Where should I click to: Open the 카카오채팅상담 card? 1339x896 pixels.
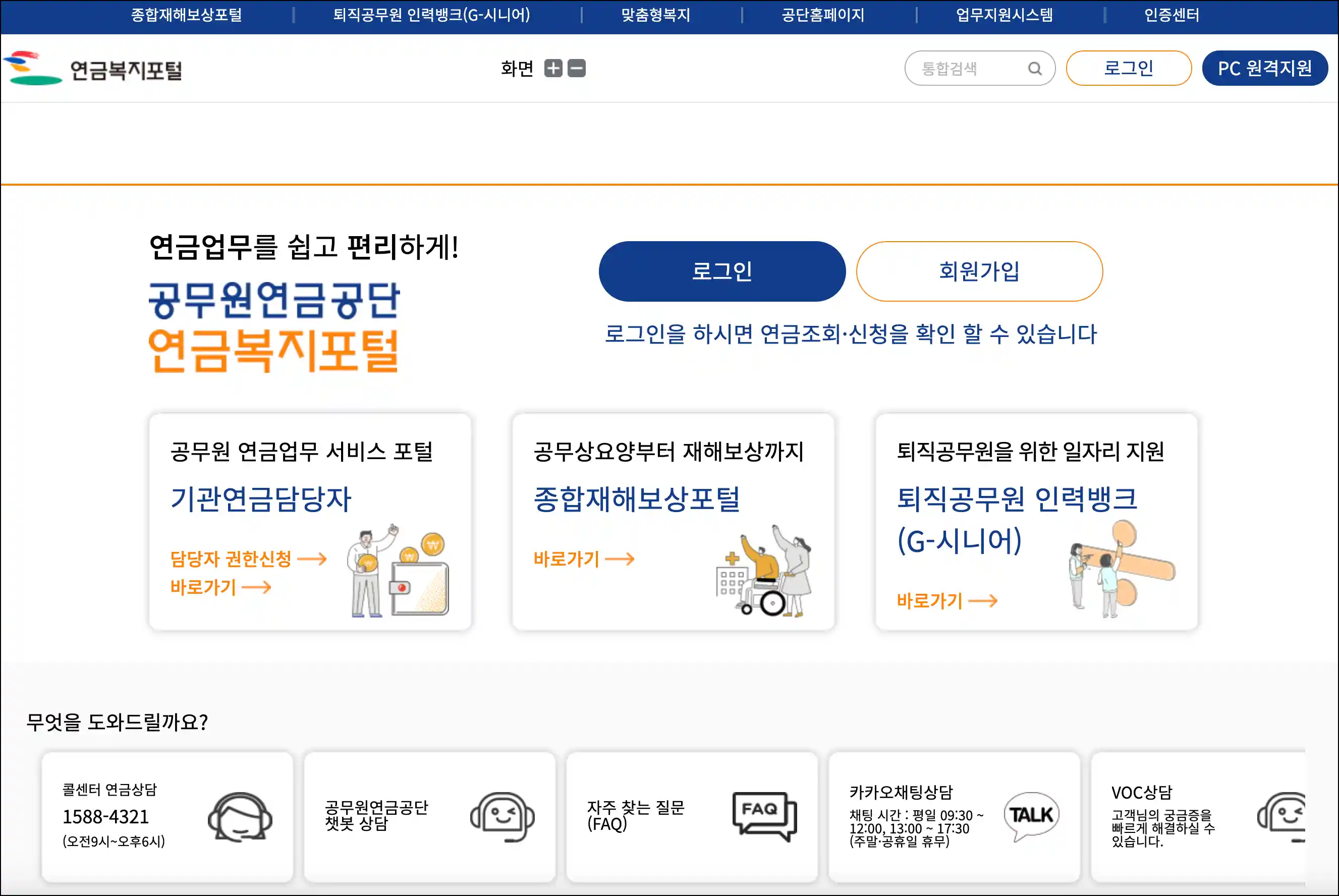[x=954, y=817]
